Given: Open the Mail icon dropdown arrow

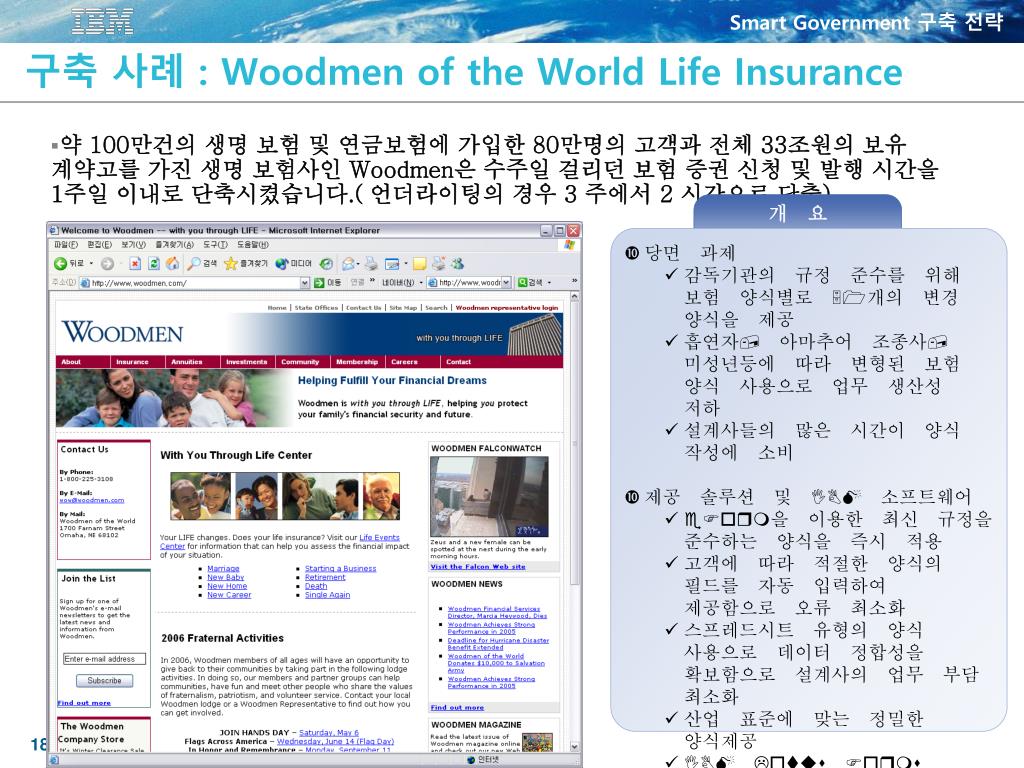Looking at the screenshot, I should tap(360, 263).
